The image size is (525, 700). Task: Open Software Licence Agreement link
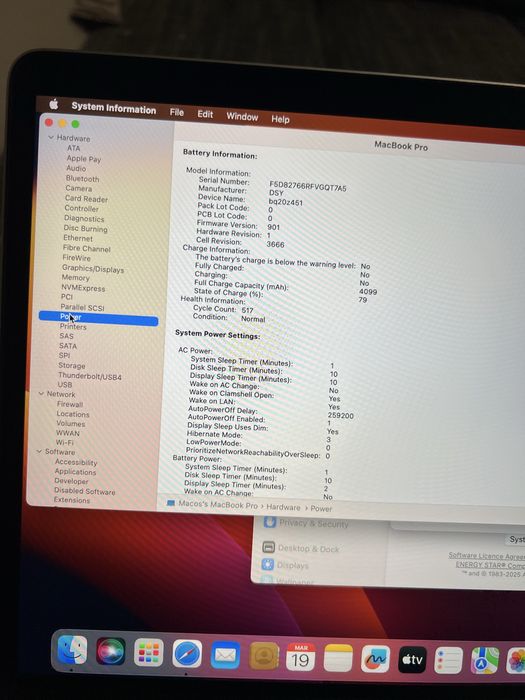coord(487,556)
